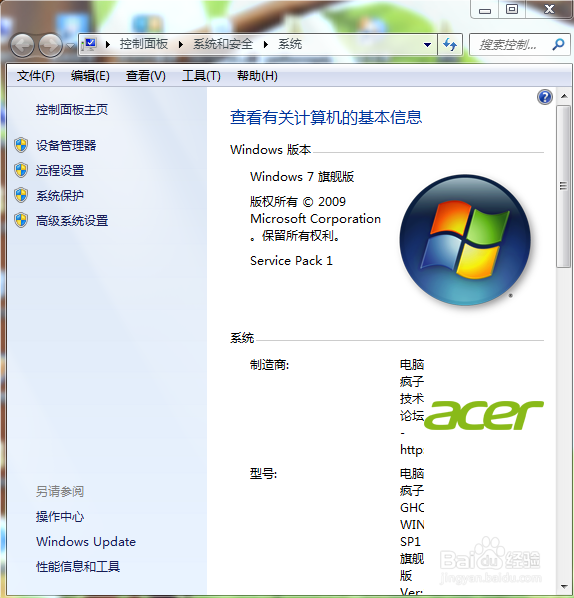
Task: Click the magnifier search icon
Action: tap(558, 45)
